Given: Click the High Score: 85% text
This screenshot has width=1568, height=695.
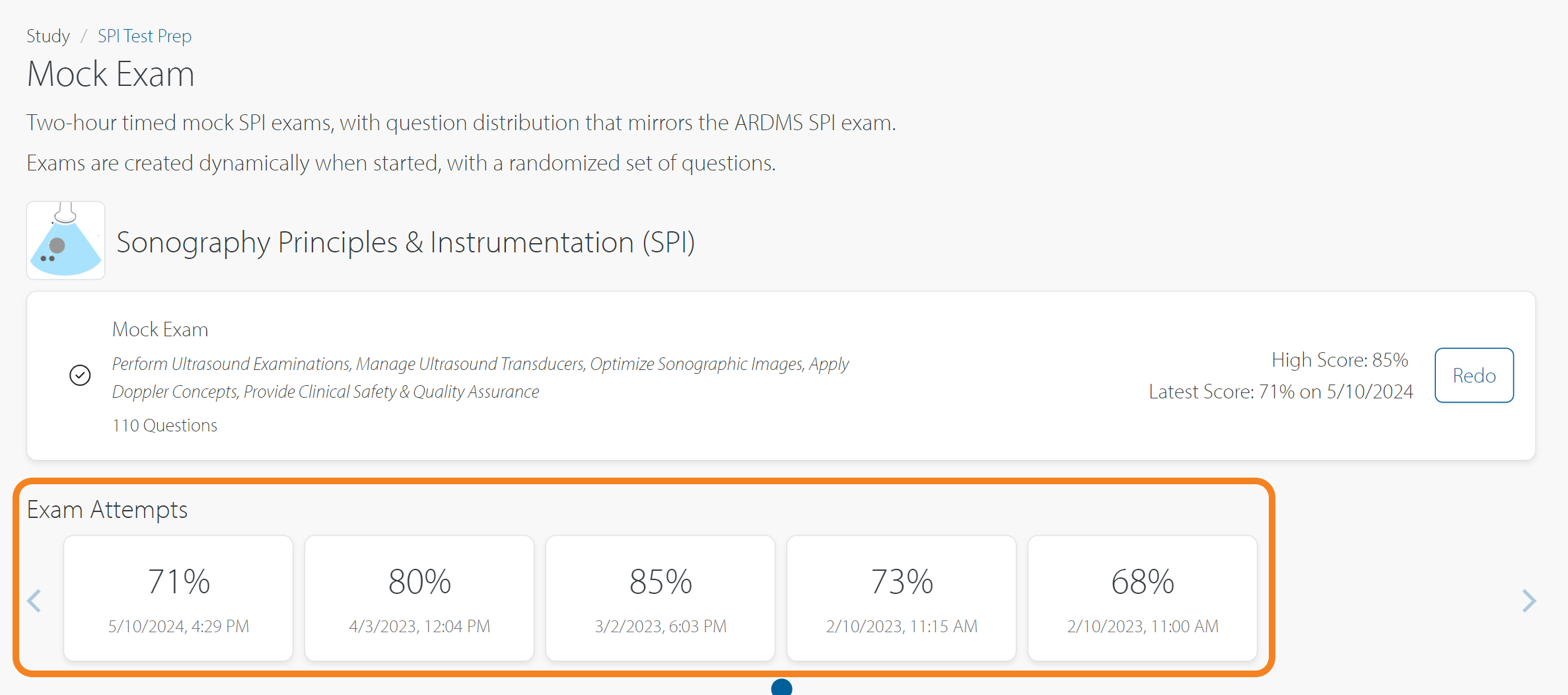Looking at the screenshot, I should [x=1339, y=360].
